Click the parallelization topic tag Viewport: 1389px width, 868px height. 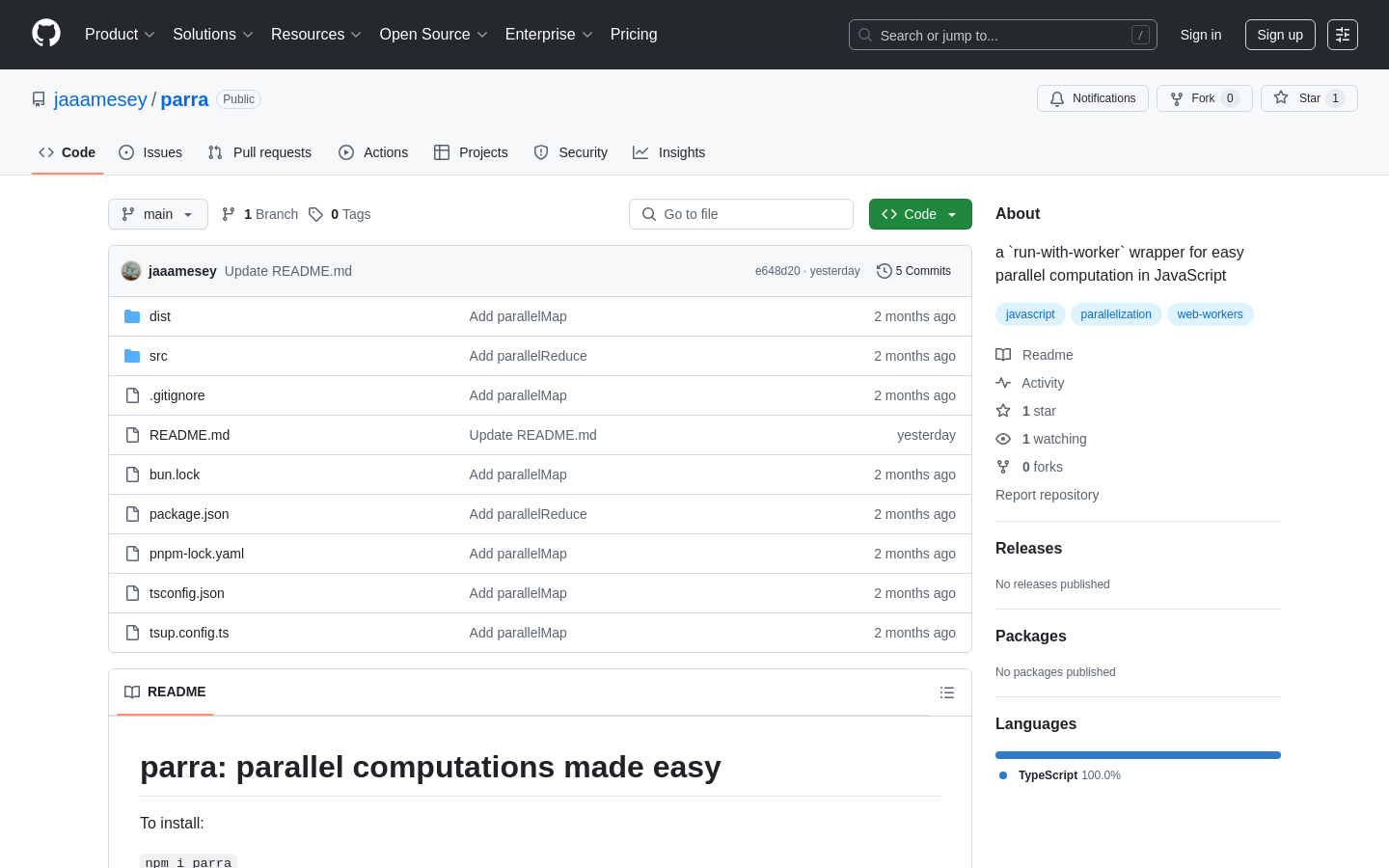(x=1116, y=314)
